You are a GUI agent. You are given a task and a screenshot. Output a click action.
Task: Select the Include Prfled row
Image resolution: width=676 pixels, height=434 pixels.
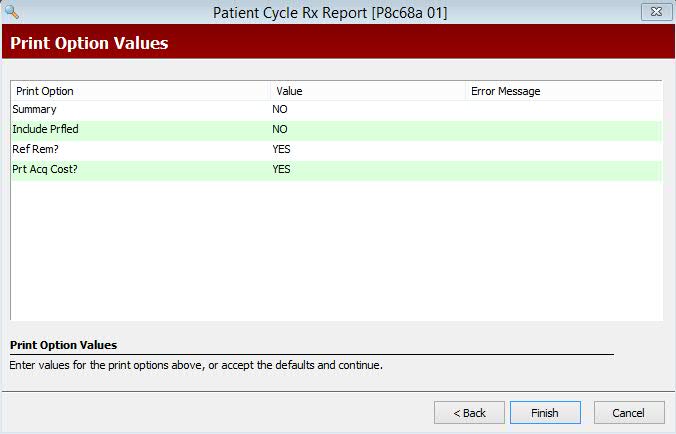(x=336, y=129)
